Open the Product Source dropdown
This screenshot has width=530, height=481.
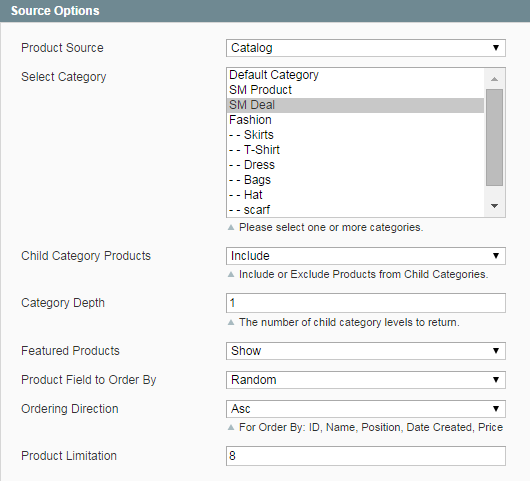click(366, 48)
